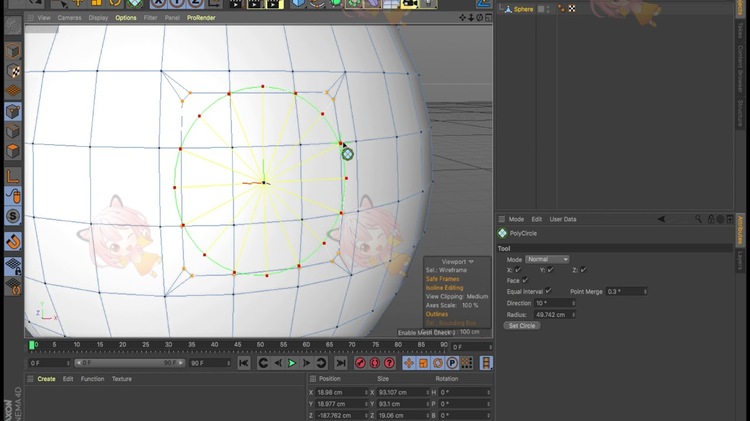Go to next keyframe
This screenshot has height=421, width=750.
pyautogui.click(x=321, y=363)
